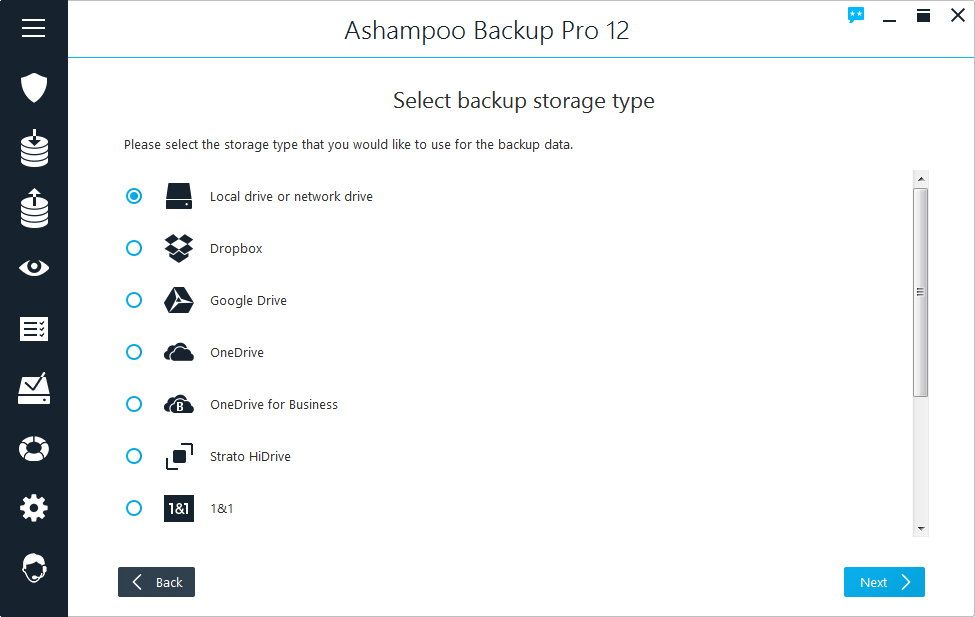This screenshot has width=975, height=617.
Task: Click the restore upload-from-disk sidebar icon
Action: click(34, 208)
